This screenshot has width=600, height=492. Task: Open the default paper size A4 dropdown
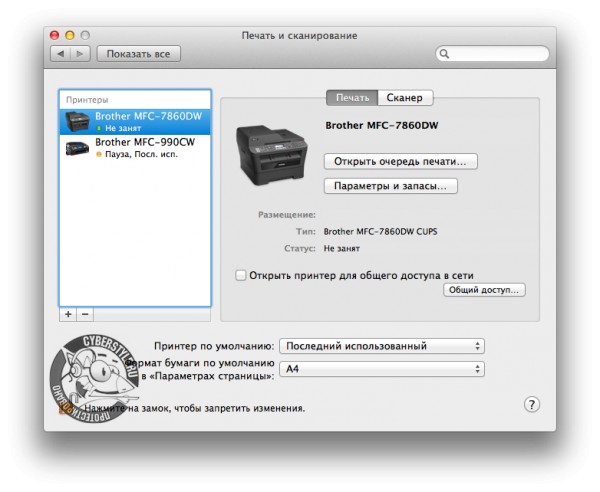[382, 369]
